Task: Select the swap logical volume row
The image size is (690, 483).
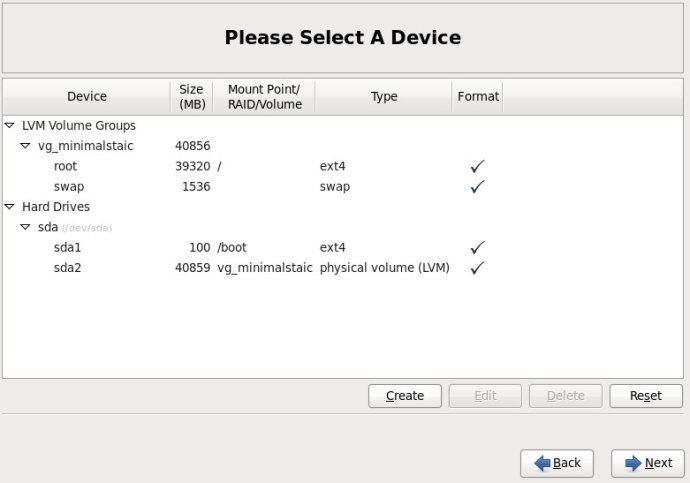Action: click(343, 186)
